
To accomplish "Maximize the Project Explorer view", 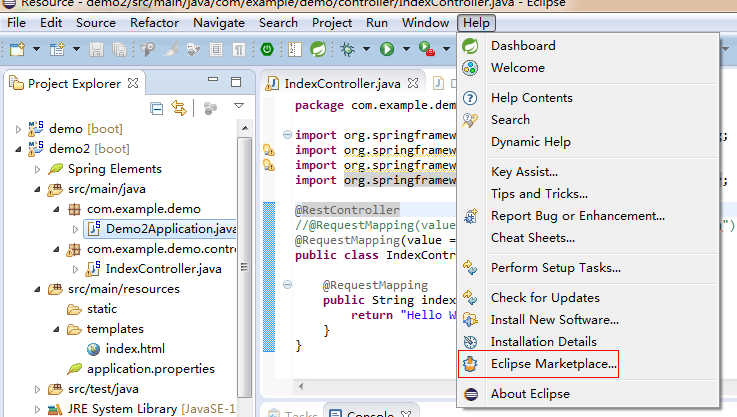I will tap(236, 82).
